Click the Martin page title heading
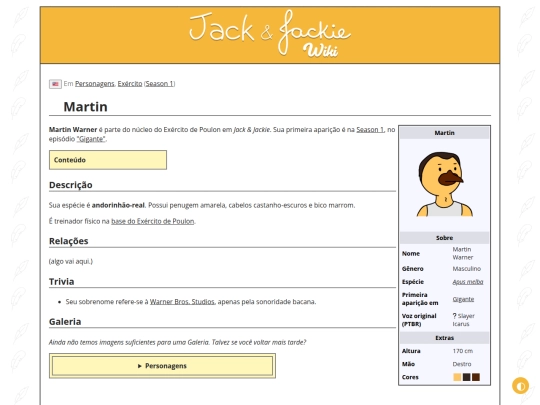This screenshot has height=405, width=540. [x=85, y=107]
